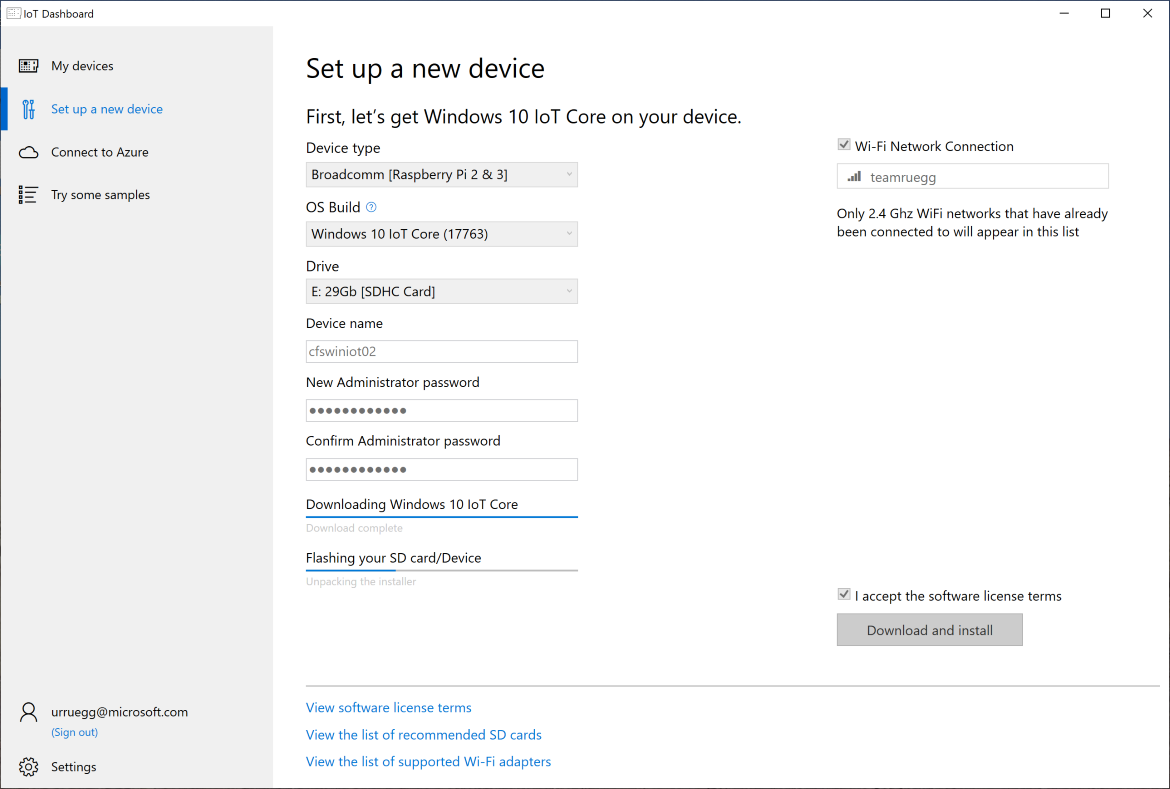The image size is (1170, 789).
Task: Click the OS Build help question mark icon
Action: click(x=371, y=208)
